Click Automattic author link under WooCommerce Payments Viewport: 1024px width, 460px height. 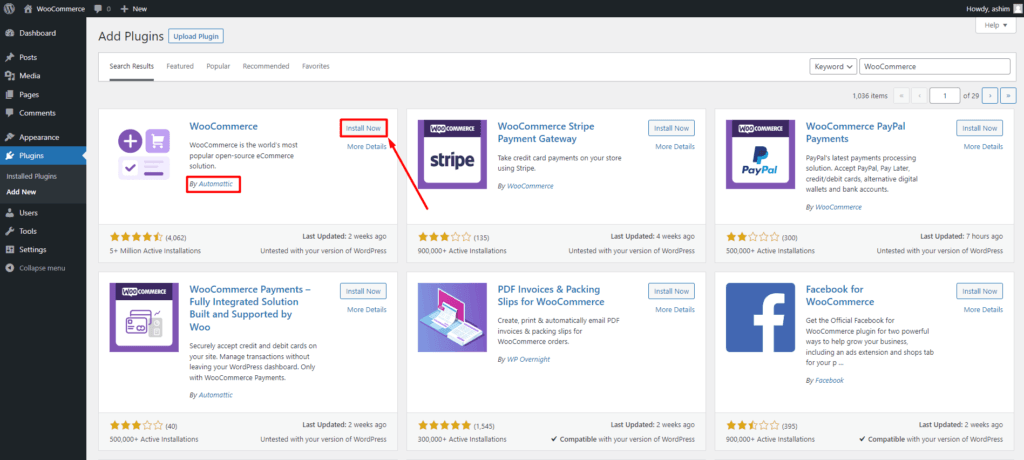point(216,395)
